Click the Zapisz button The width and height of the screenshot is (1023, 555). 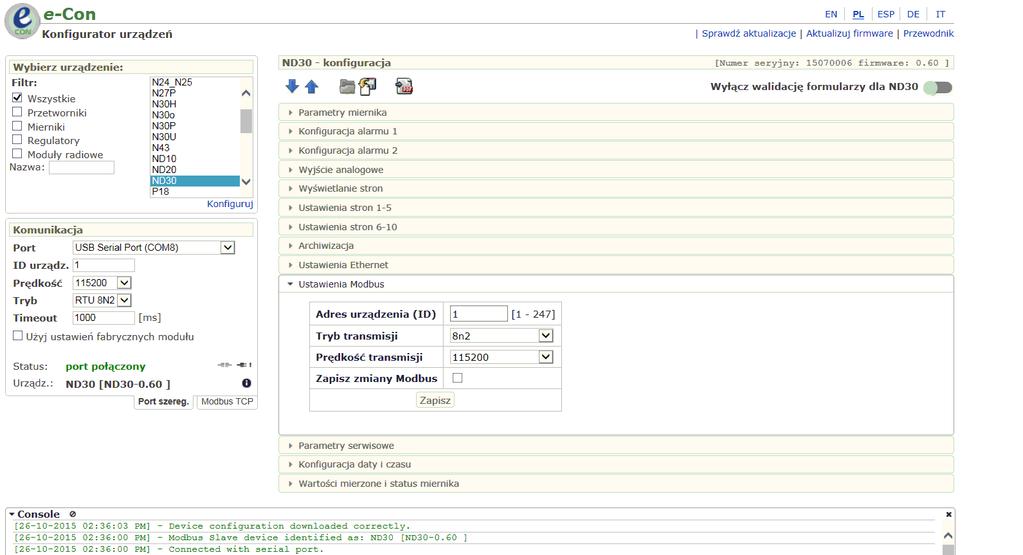tap(435, 400)
